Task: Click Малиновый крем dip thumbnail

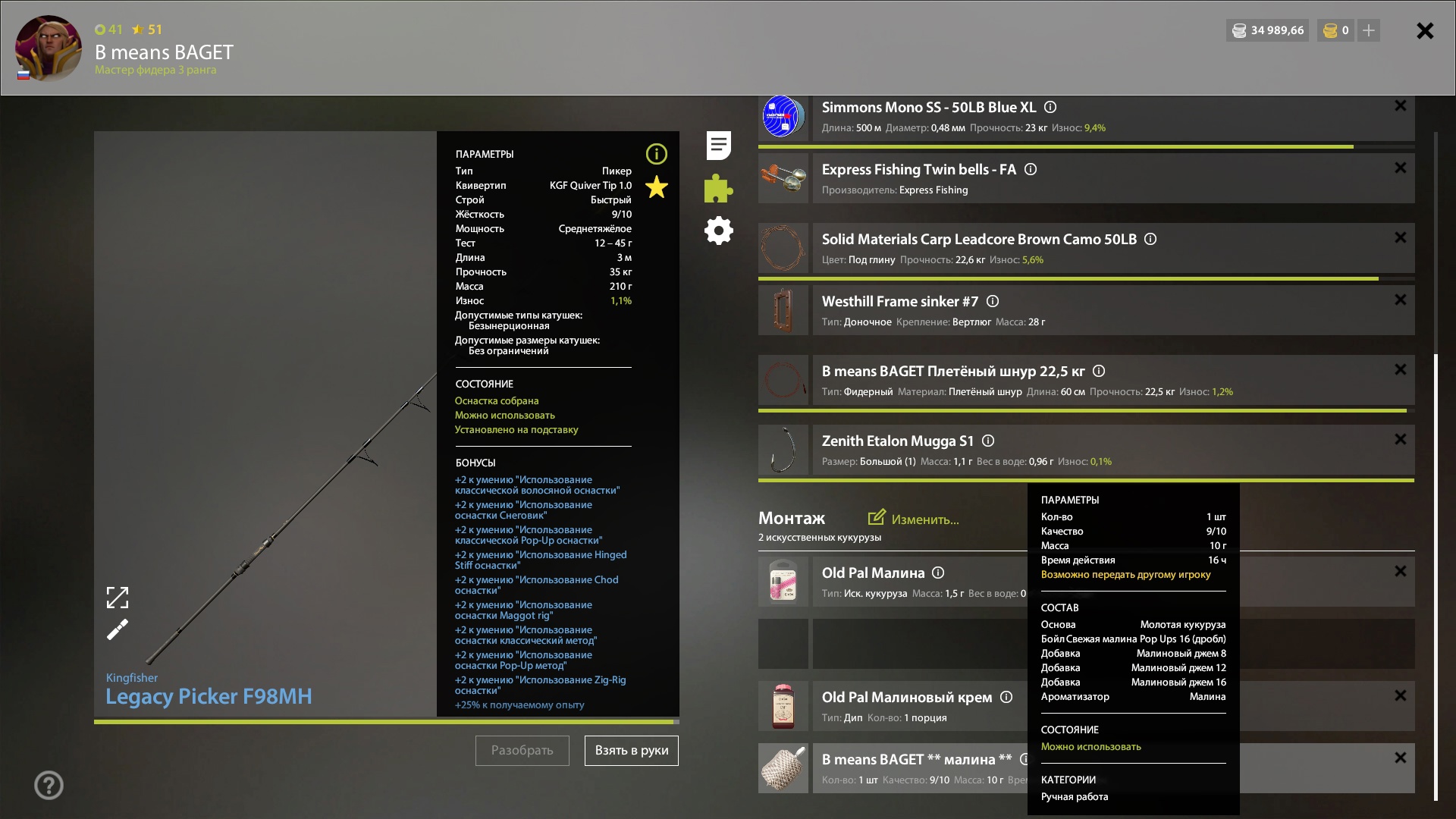Action: [x=783, y=706]
